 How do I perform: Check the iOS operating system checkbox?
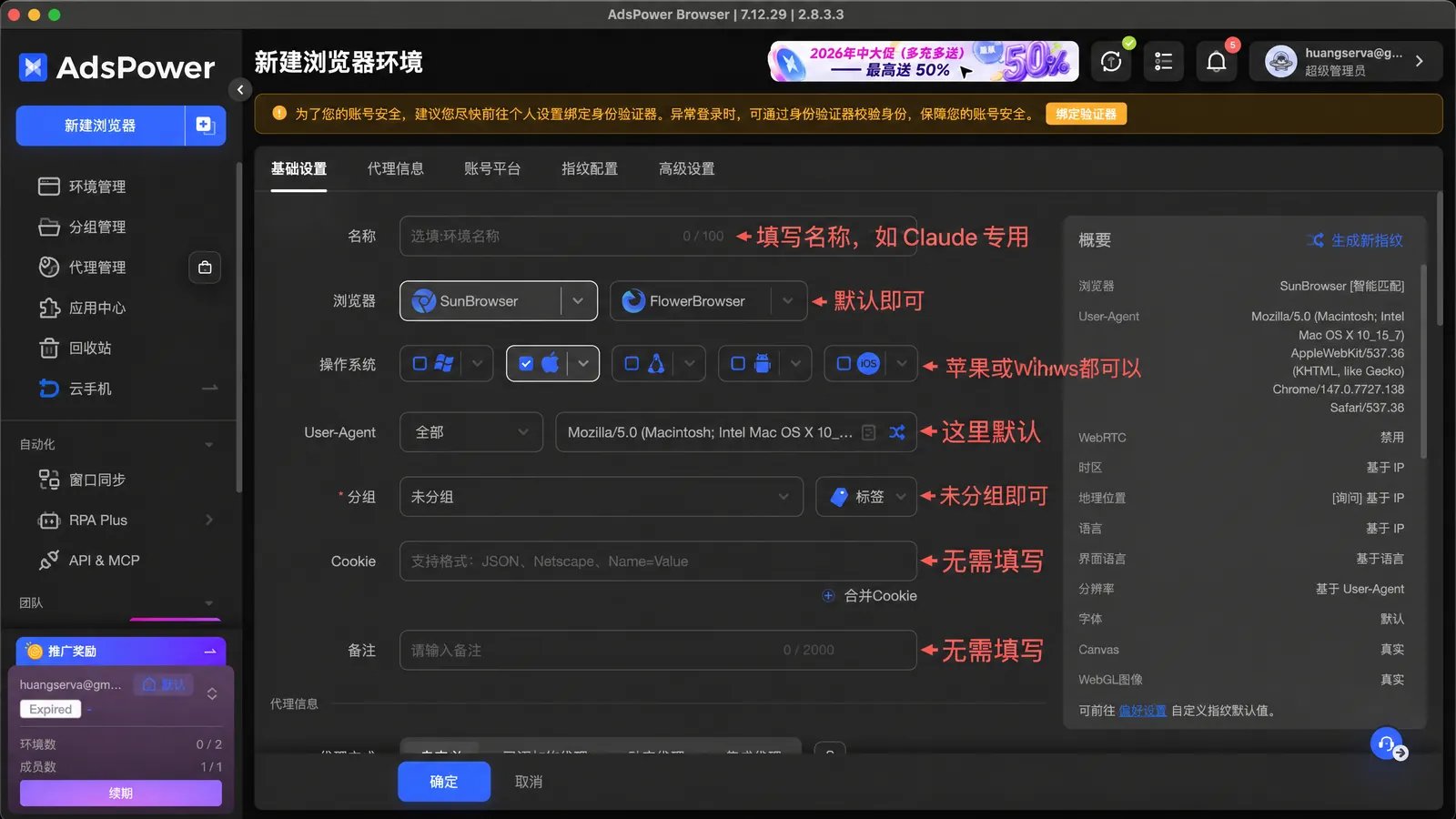point(844,364)
